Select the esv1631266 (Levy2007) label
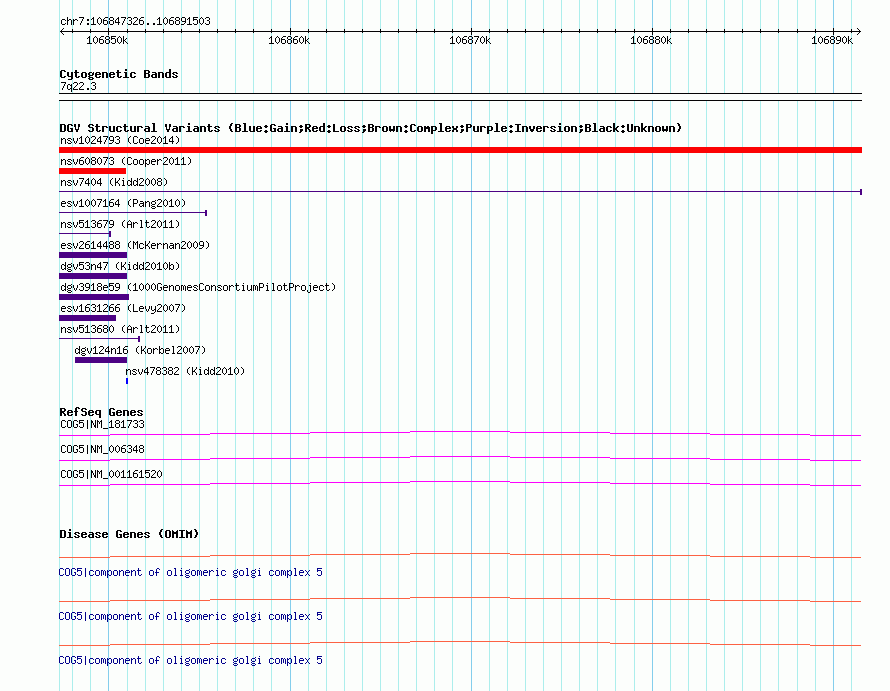Image resolution: width=890 pixels, height=691 pixels. click(123, 308)
